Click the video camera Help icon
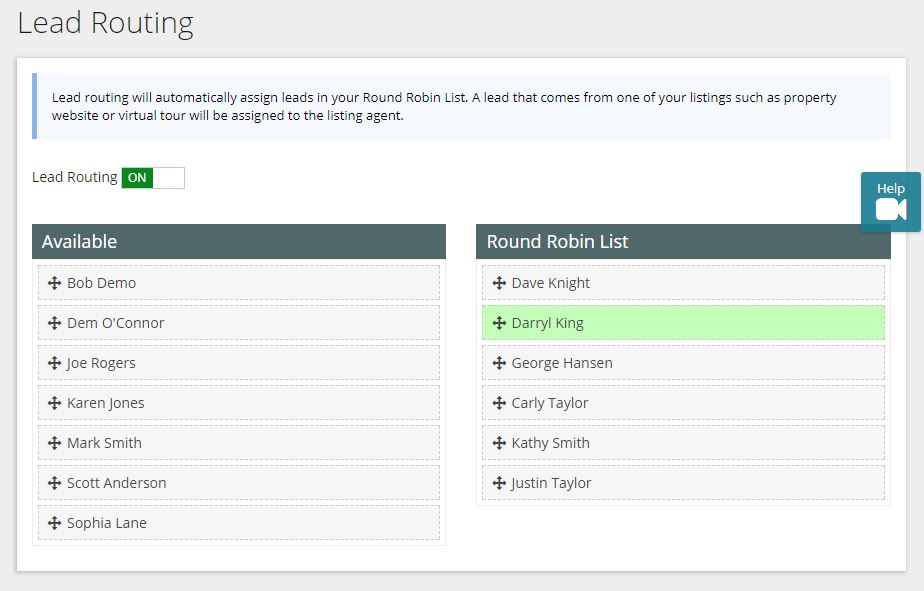This screenshot has height=591, width=924. point(890,208)
